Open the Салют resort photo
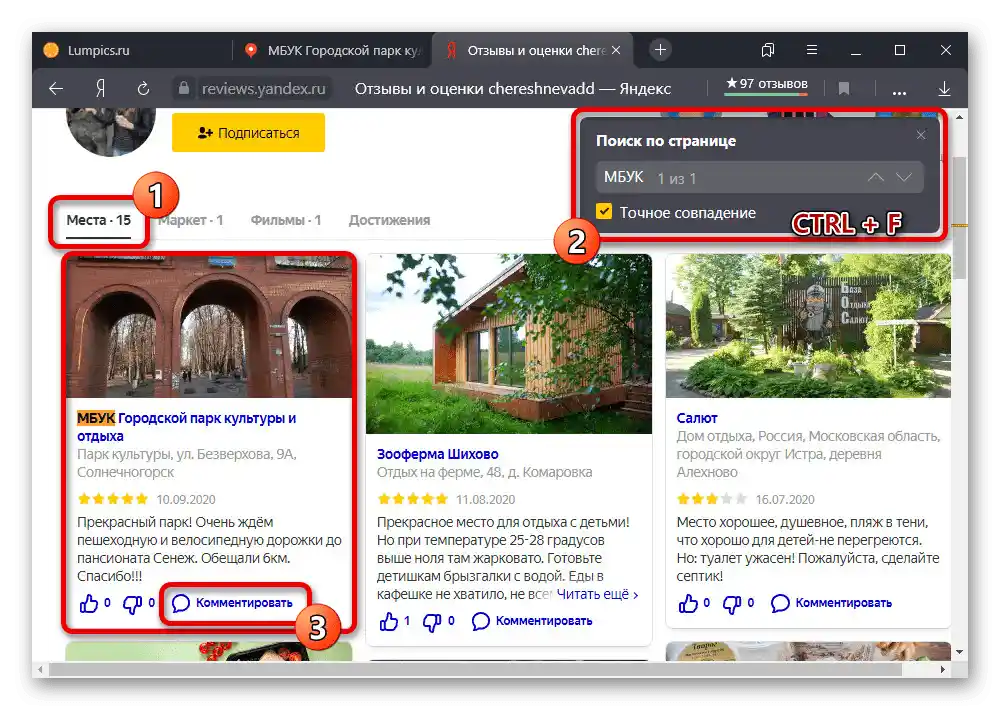The width and height of the screenshot is (1000, 710). [x=808, y=326]
